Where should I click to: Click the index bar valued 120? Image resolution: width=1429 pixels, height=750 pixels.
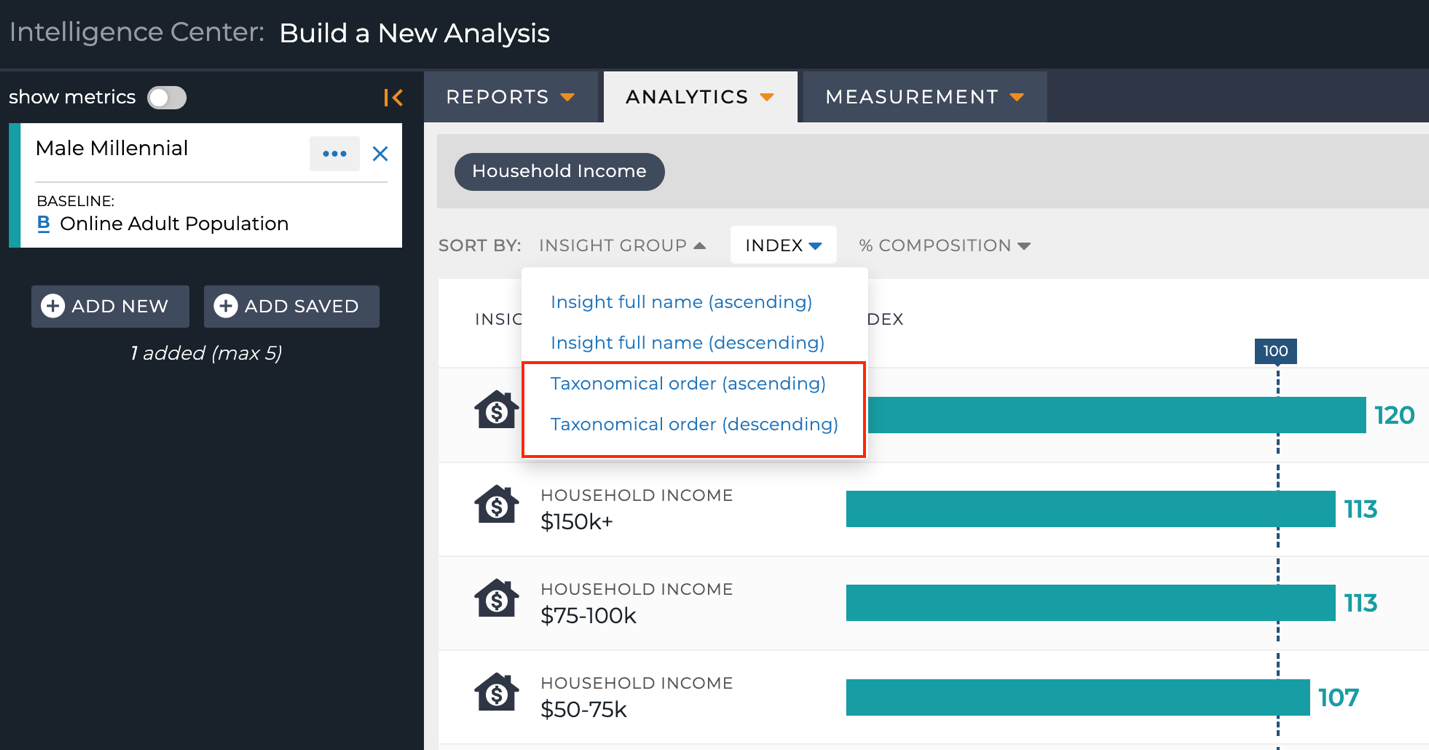pos(1116,415)
